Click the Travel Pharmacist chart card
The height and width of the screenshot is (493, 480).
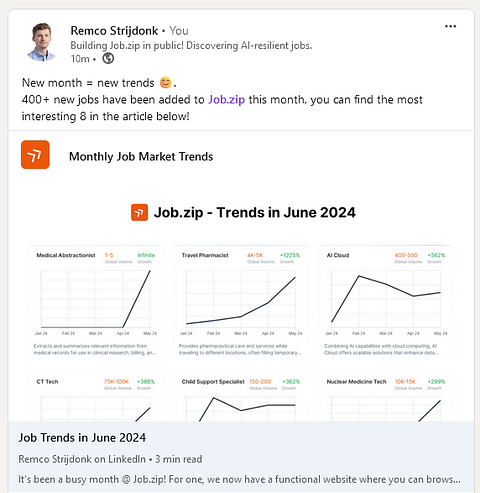[x=241, y=303]
